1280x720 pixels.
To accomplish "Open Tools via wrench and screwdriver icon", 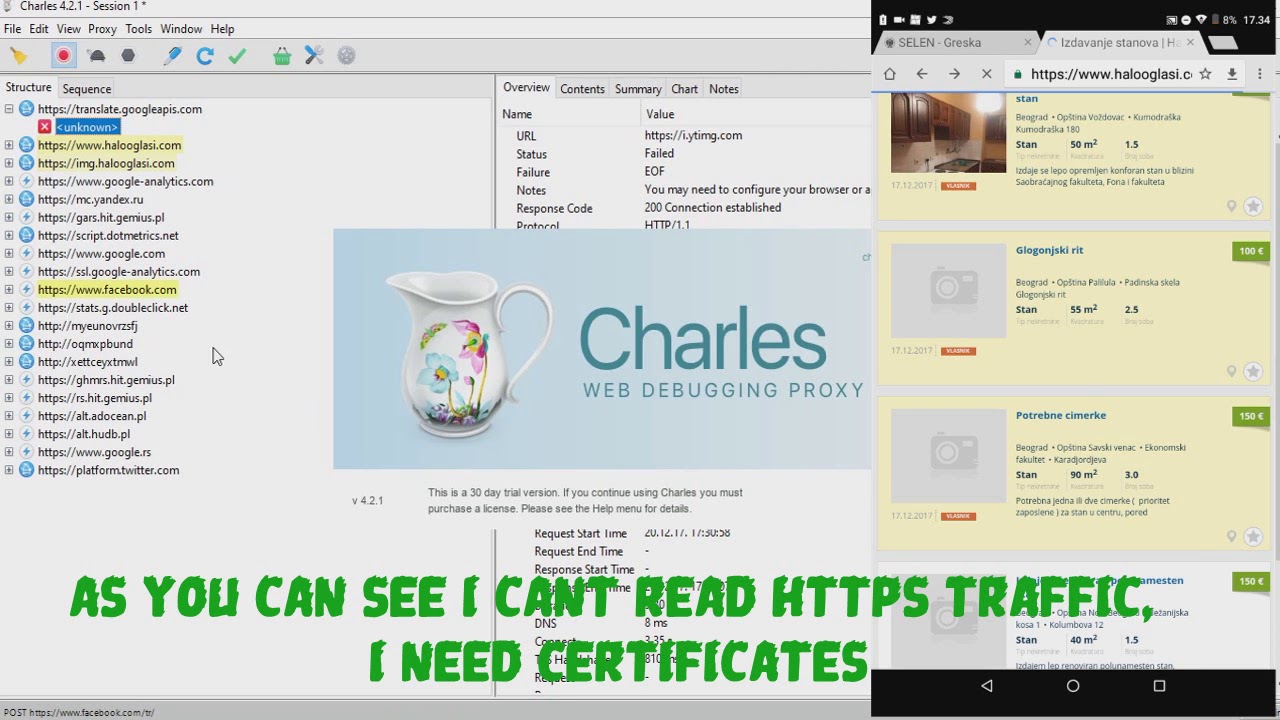I will tap(314, 56).
